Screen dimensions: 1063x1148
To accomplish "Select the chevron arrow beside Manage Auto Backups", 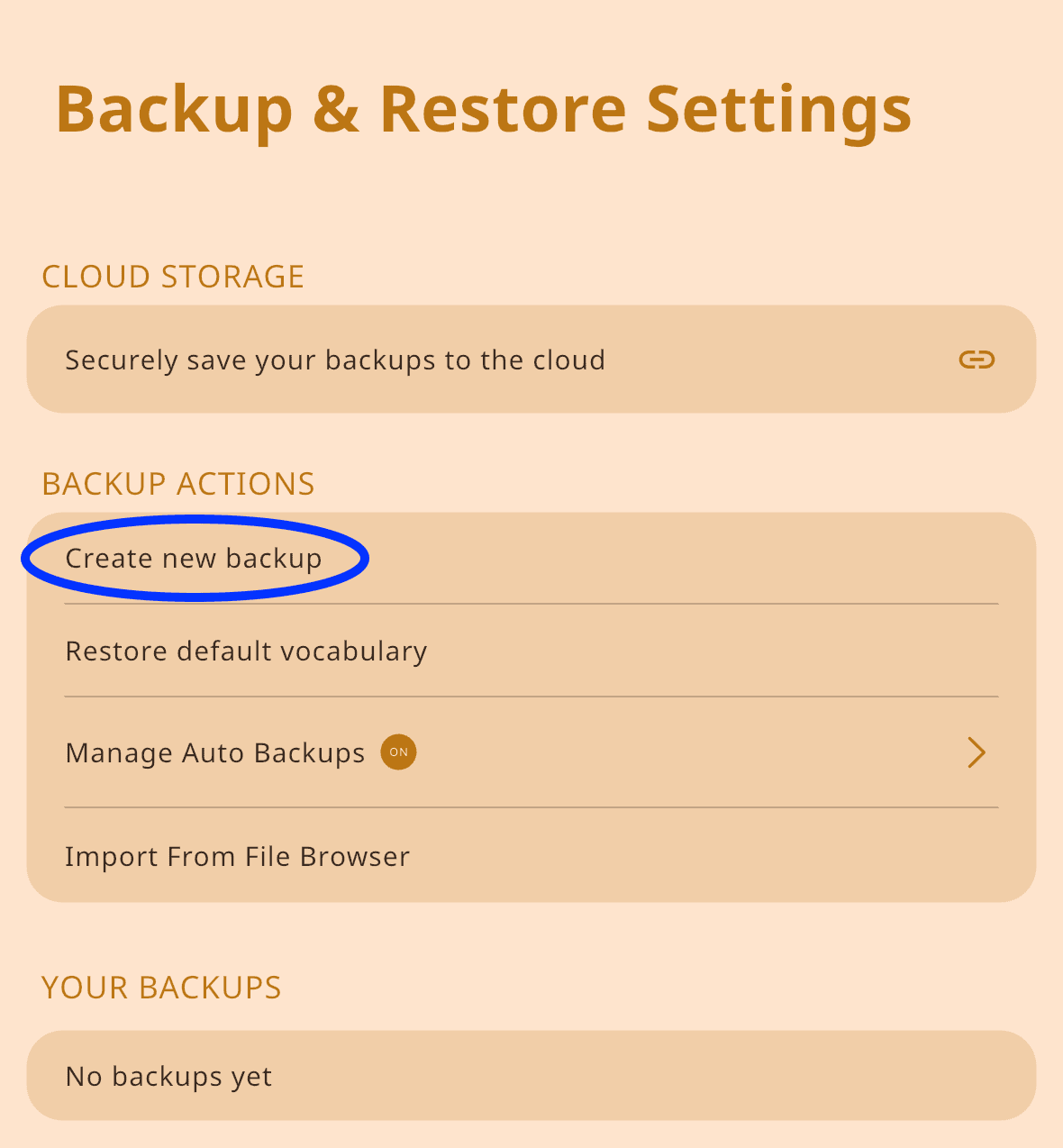I will 977,752.
